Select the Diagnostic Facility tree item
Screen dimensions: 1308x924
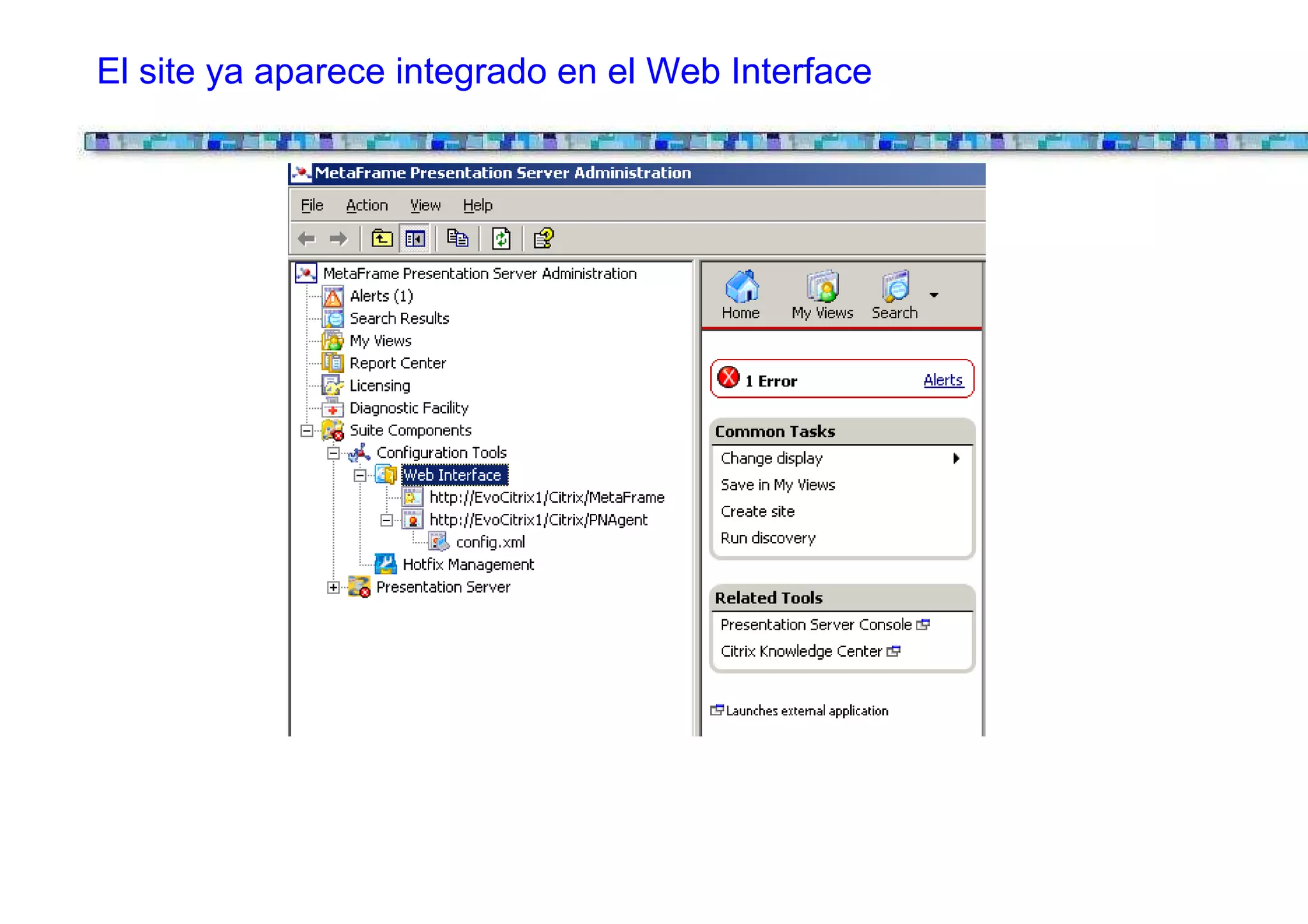coord(409,408)
